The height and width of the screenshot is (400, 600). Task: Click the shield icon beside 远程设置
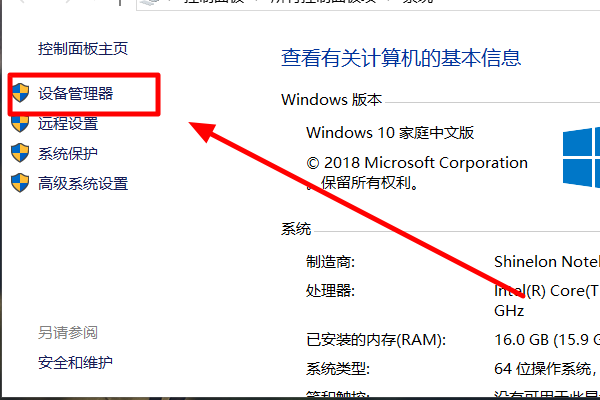pyautogui.click(x=20, y=123)
